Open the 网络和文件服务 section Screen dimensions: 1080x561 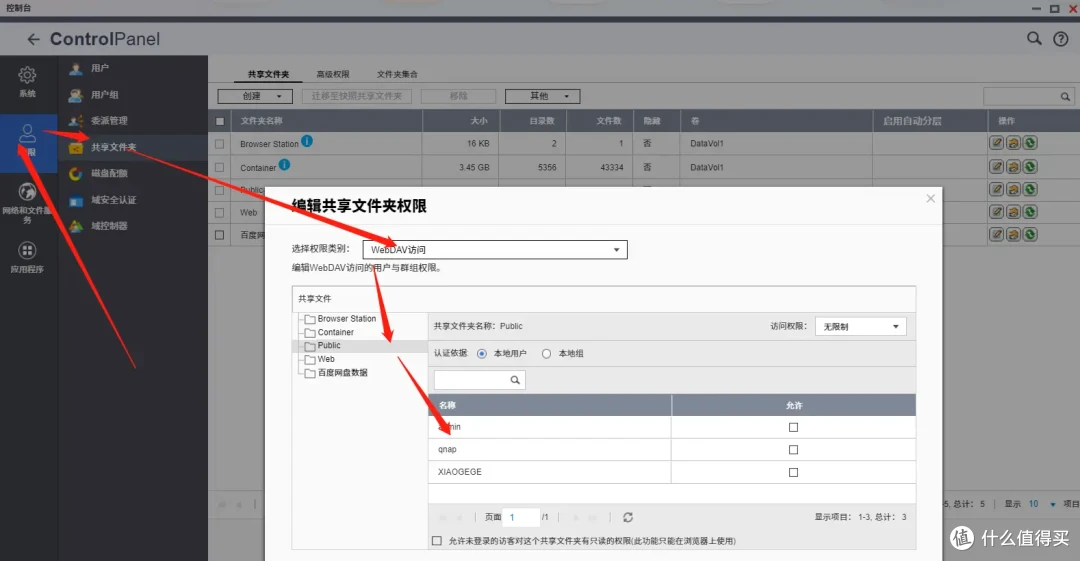(27, 203)
